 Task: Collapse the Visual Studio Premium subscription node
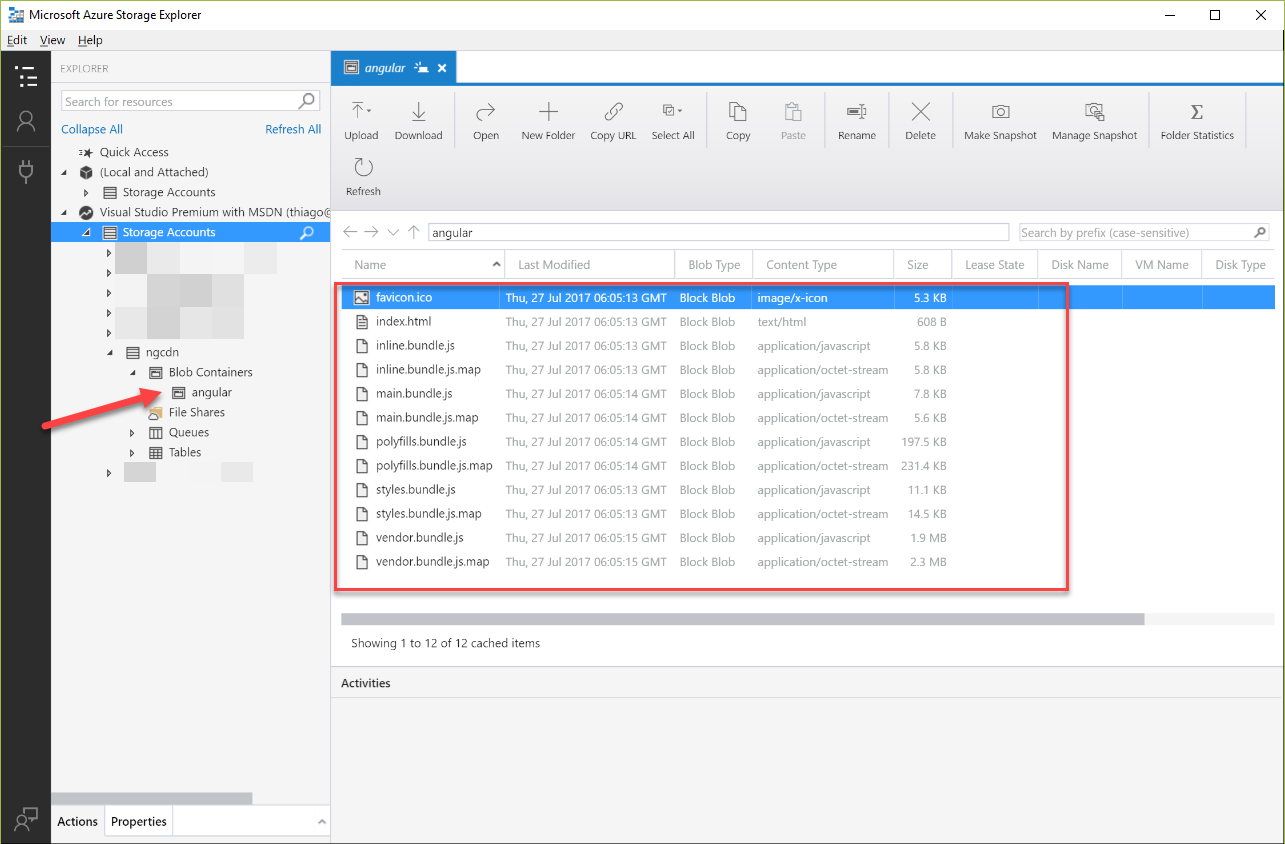pyautogui.click(x=63, y=212)
